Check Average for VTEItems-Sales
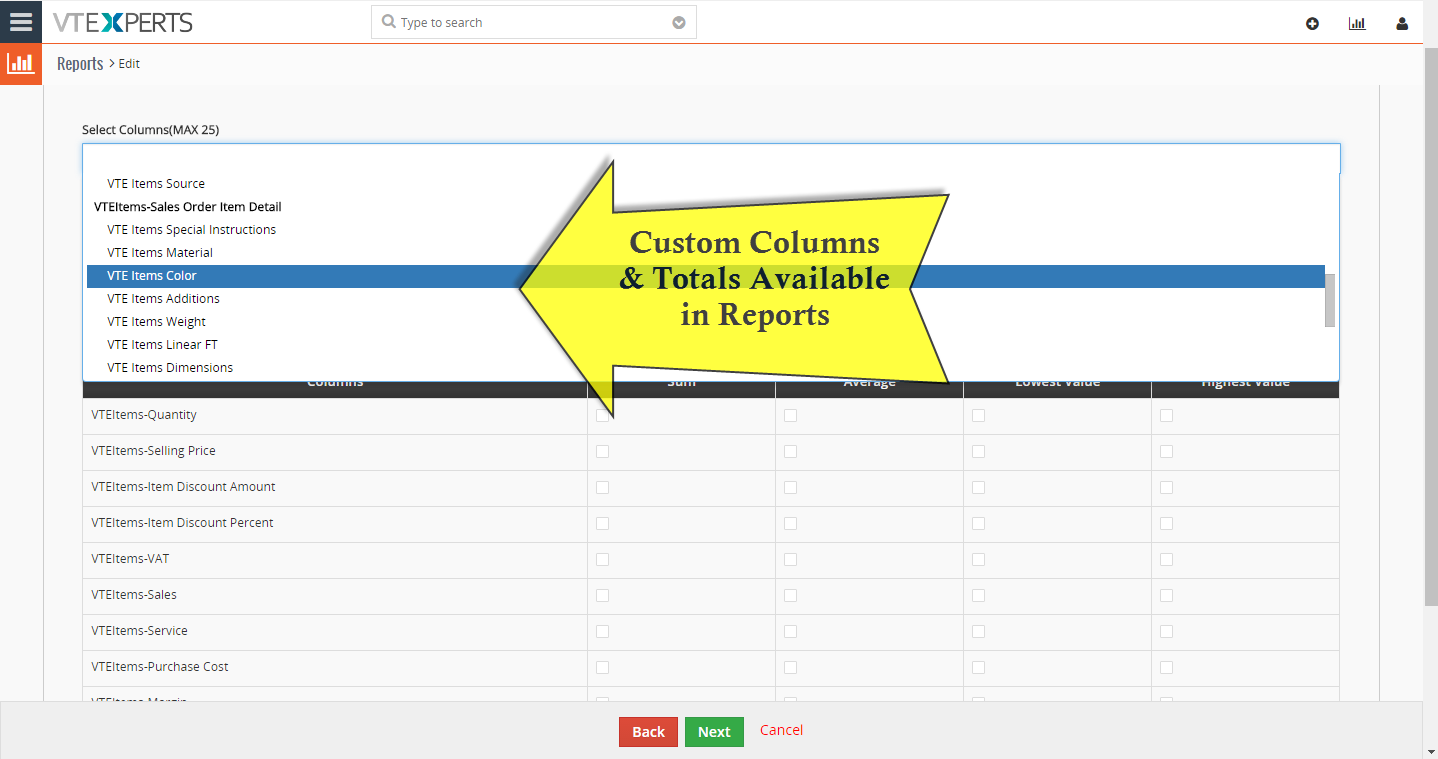The width and height of the screenshot is (1438, 759). [x=790, y=595]
